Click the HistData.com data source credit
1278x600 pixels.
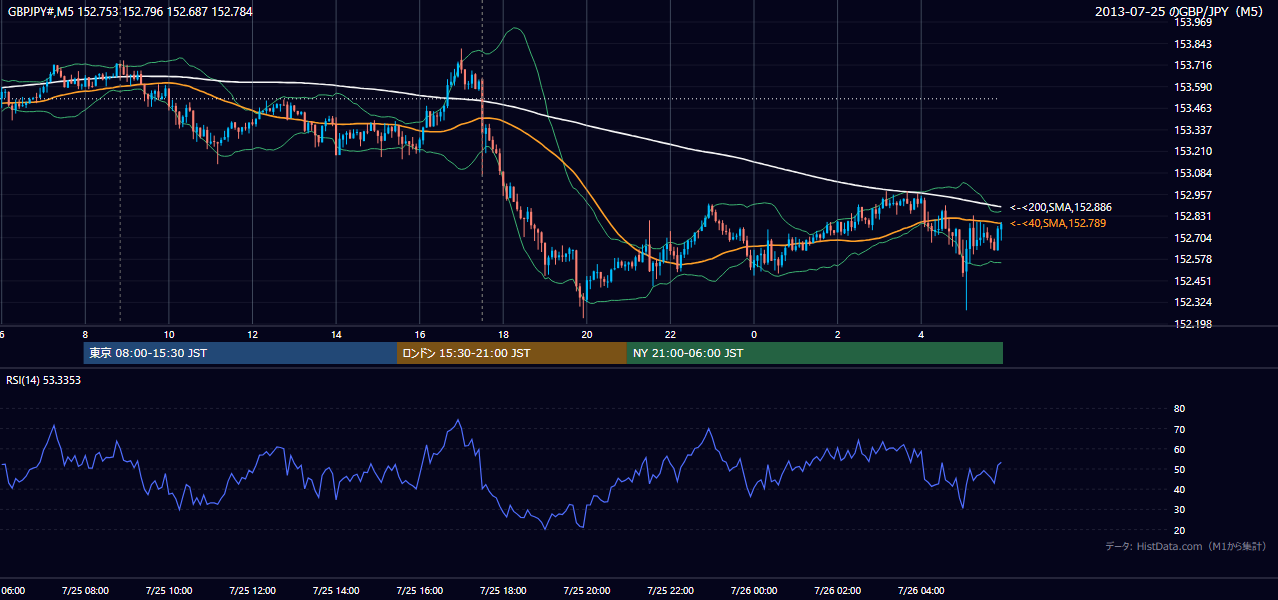(1185, 546)
